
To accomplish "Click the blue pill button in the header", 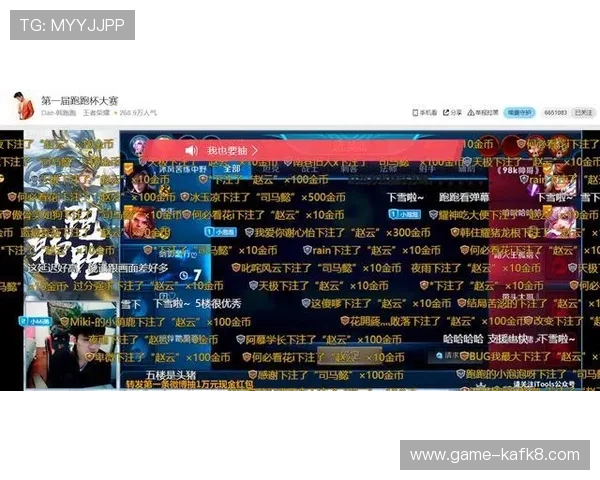I will click(x=519, y=113).
